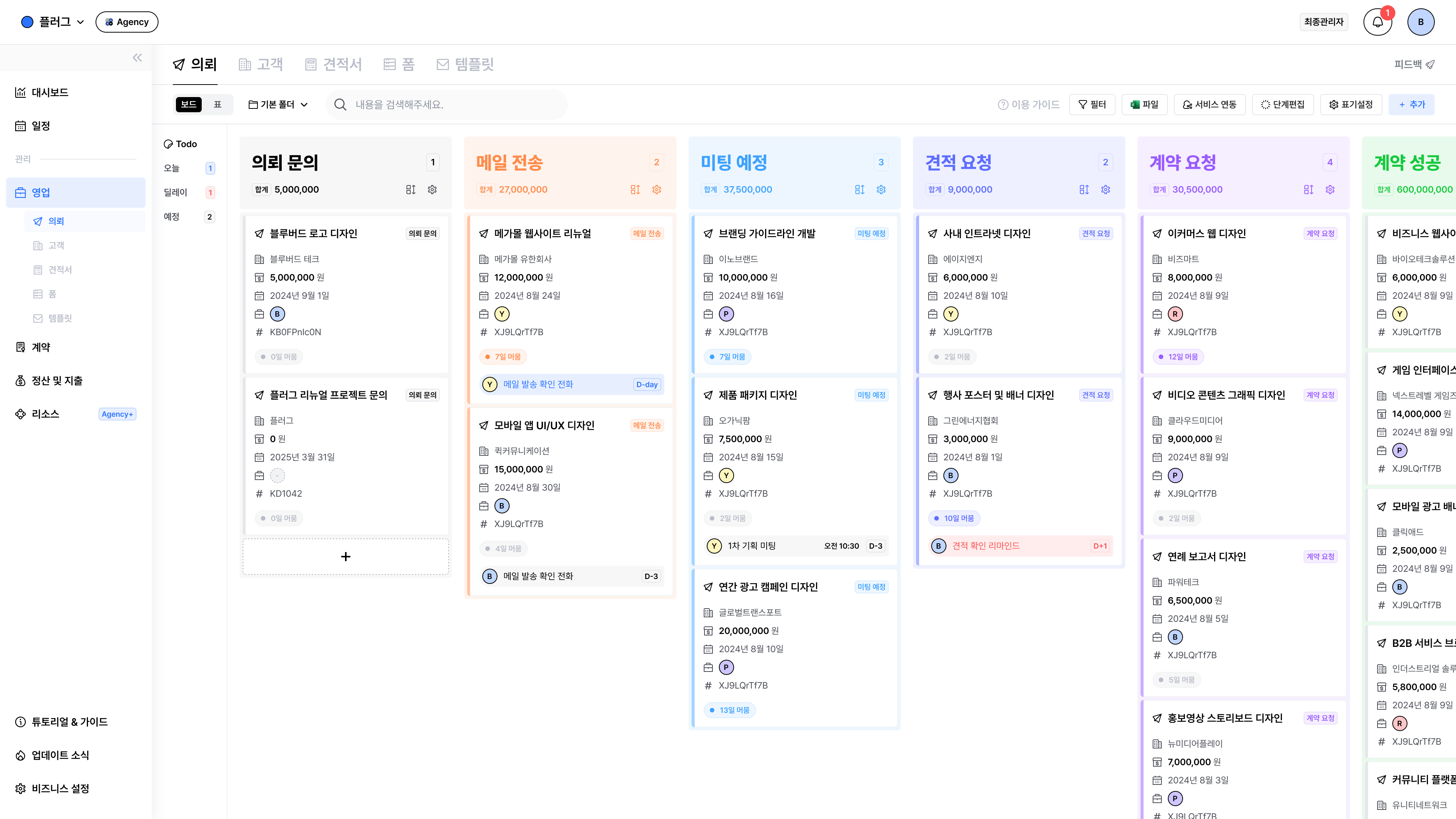The height and width of the screenshot is (819, 1456).
Task: Switch to 고객 tab
Action: pos(260,64)
